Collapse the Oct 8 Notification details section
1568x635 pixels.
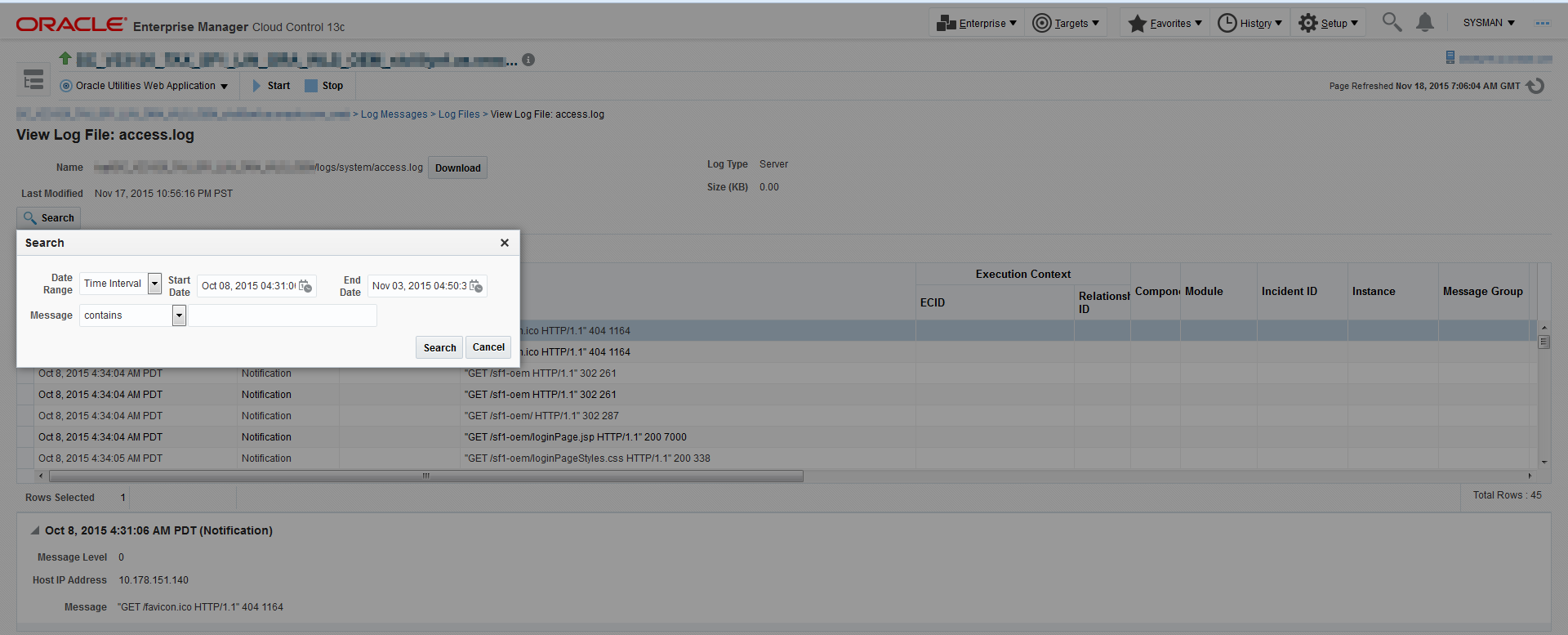[35, 530]
